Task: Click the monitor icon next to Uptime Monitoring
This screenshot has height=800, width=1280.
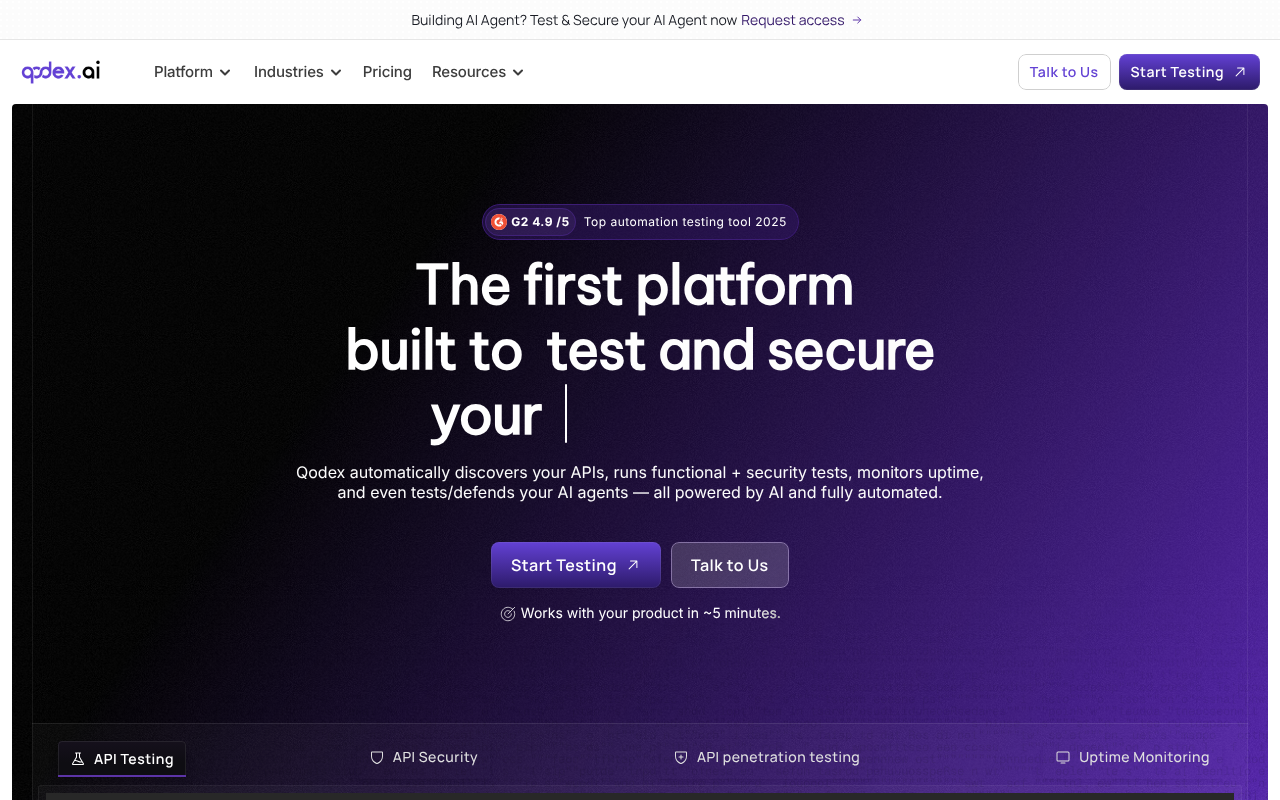Action: tap(1063, 757)
